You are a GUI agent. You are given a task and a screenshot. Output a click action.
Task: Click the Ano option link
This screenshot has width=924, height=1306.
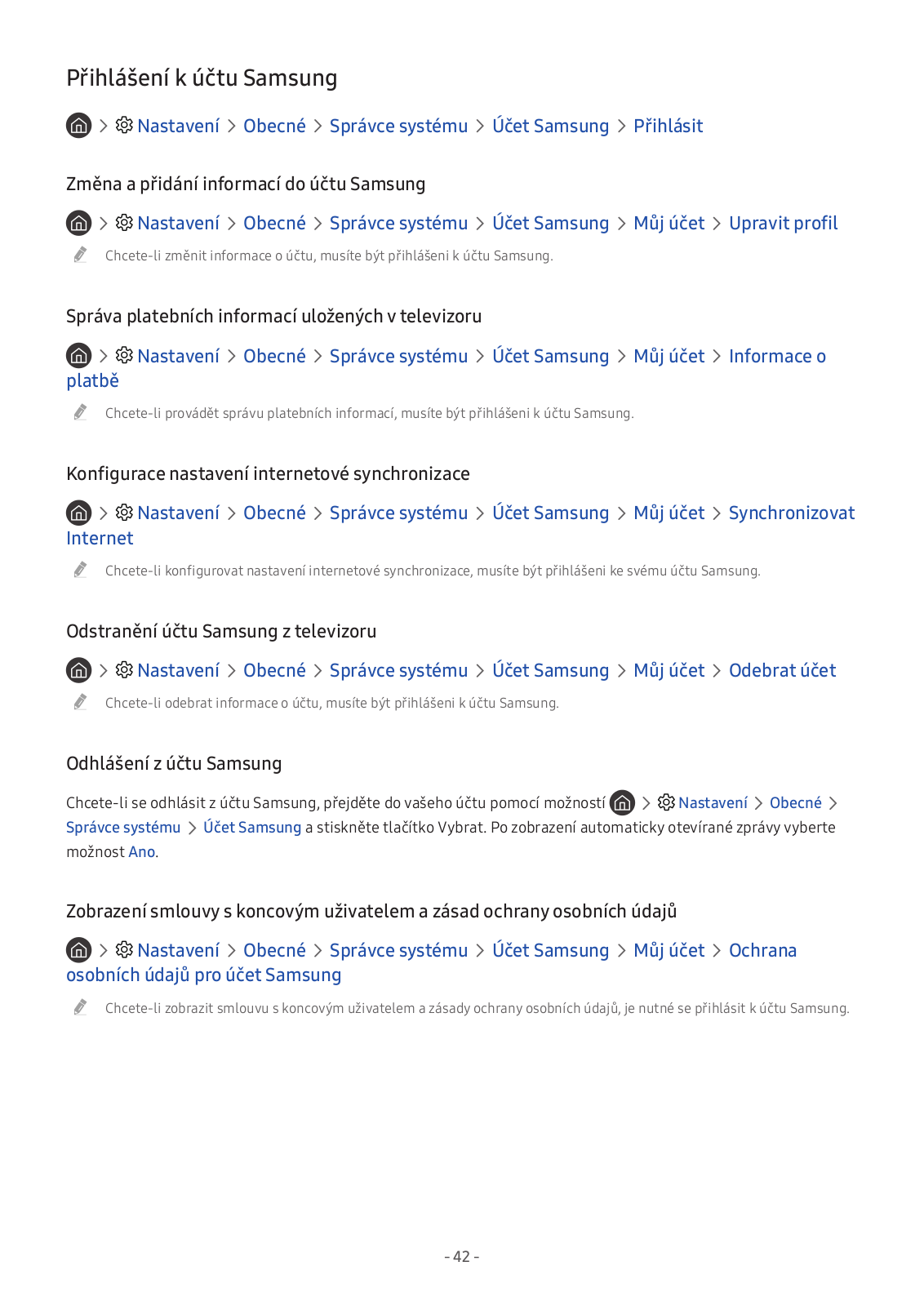click(141, 852)
